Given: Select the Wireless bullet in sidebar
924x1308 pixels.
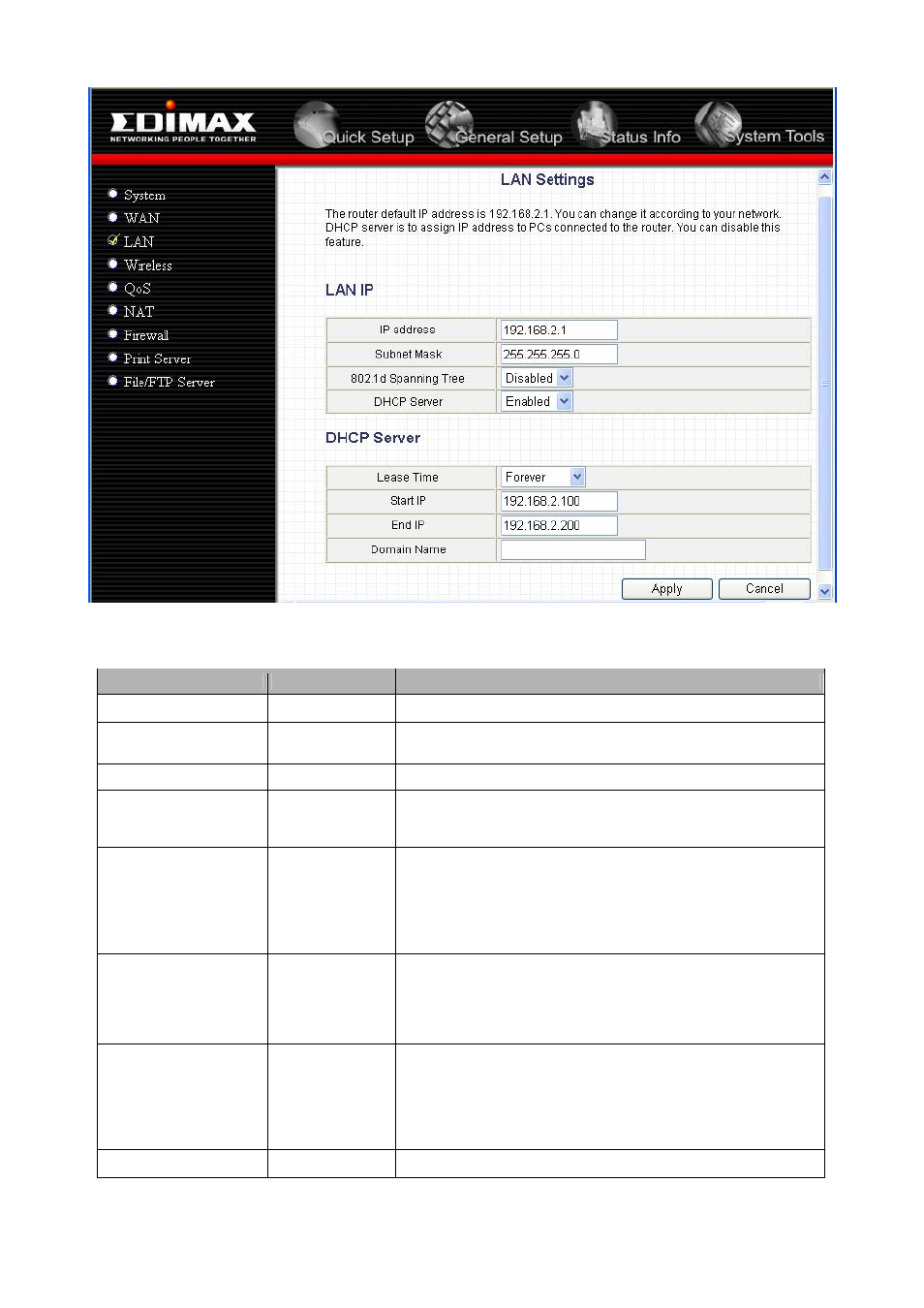Looking at the screenshot, I should pyautogui.click(x=113, y=264).
